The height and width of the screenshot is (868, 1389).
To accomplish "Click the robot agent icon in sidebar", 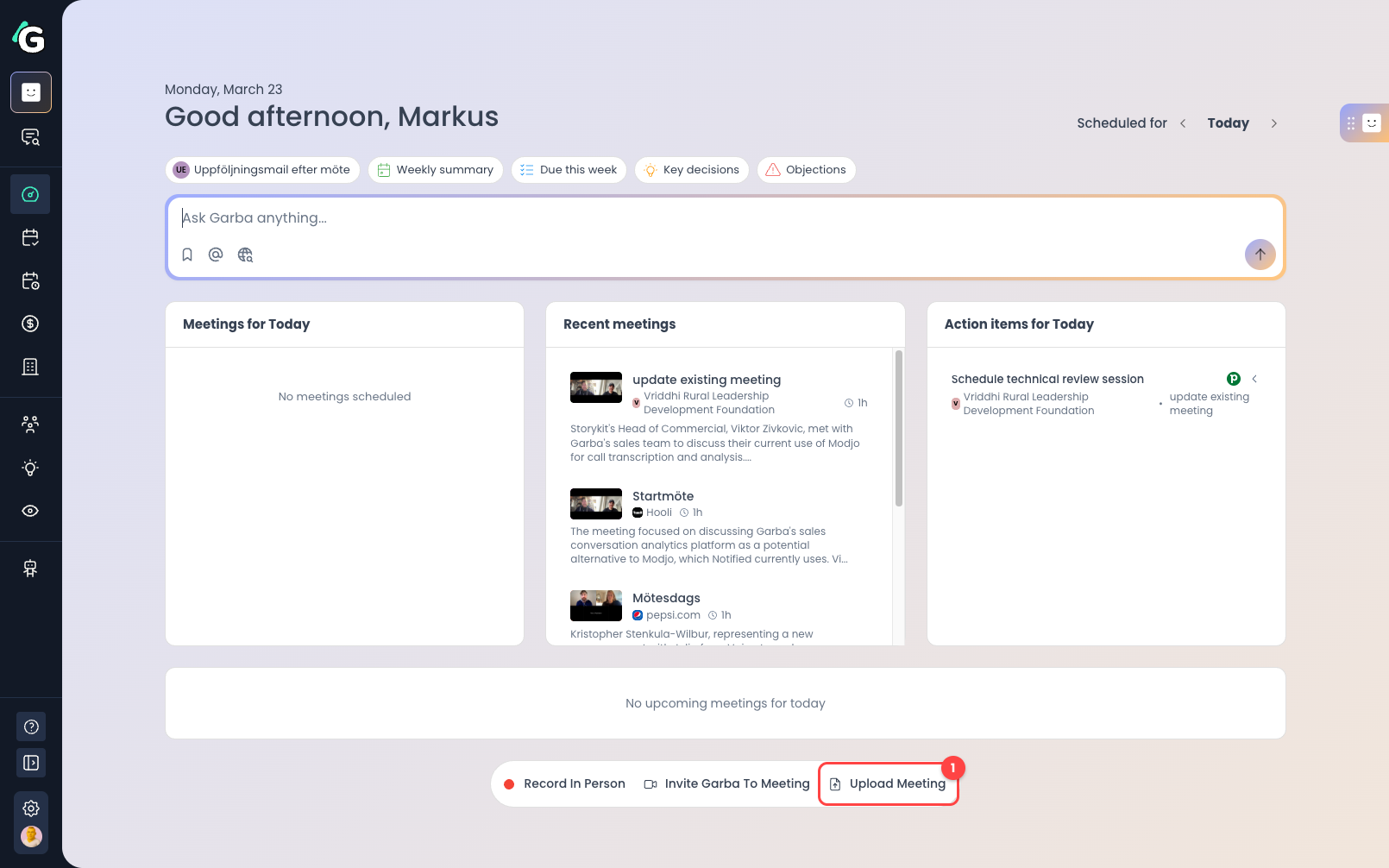I will click(x=30, y=568).
